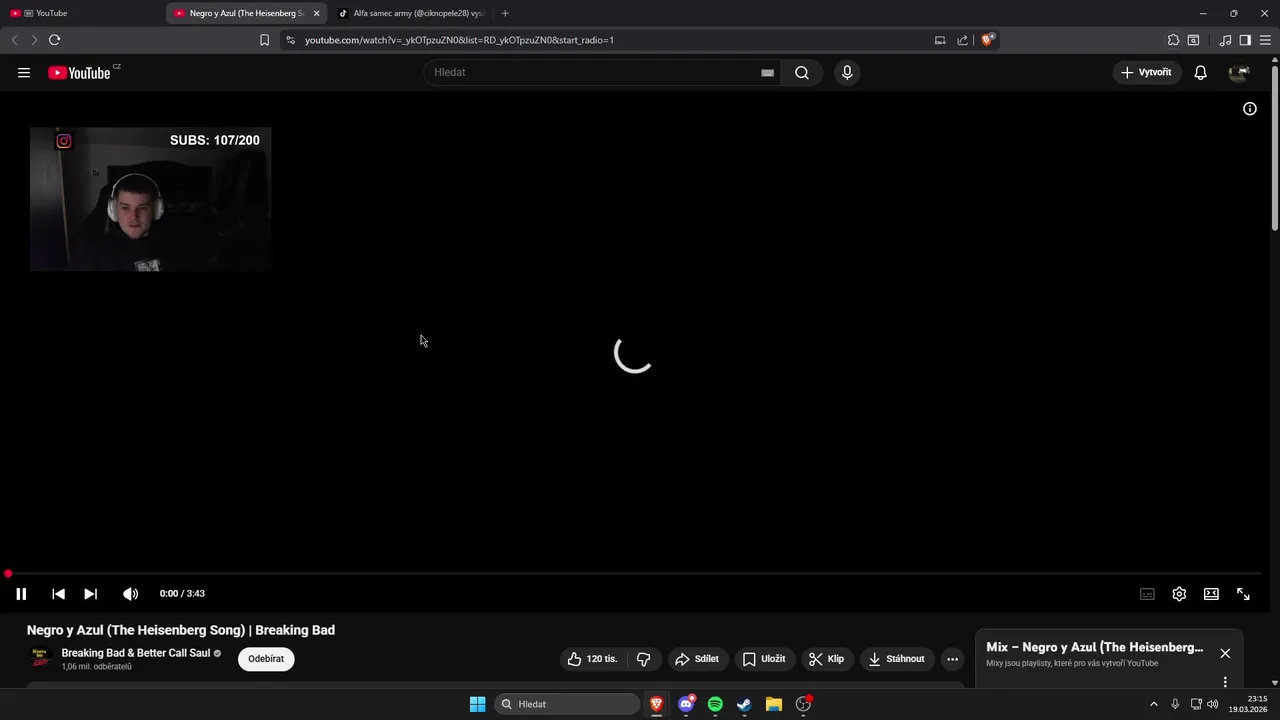Screen dimensions: 1280x720
Task: Skip to the next video
Action: (90, 594)
